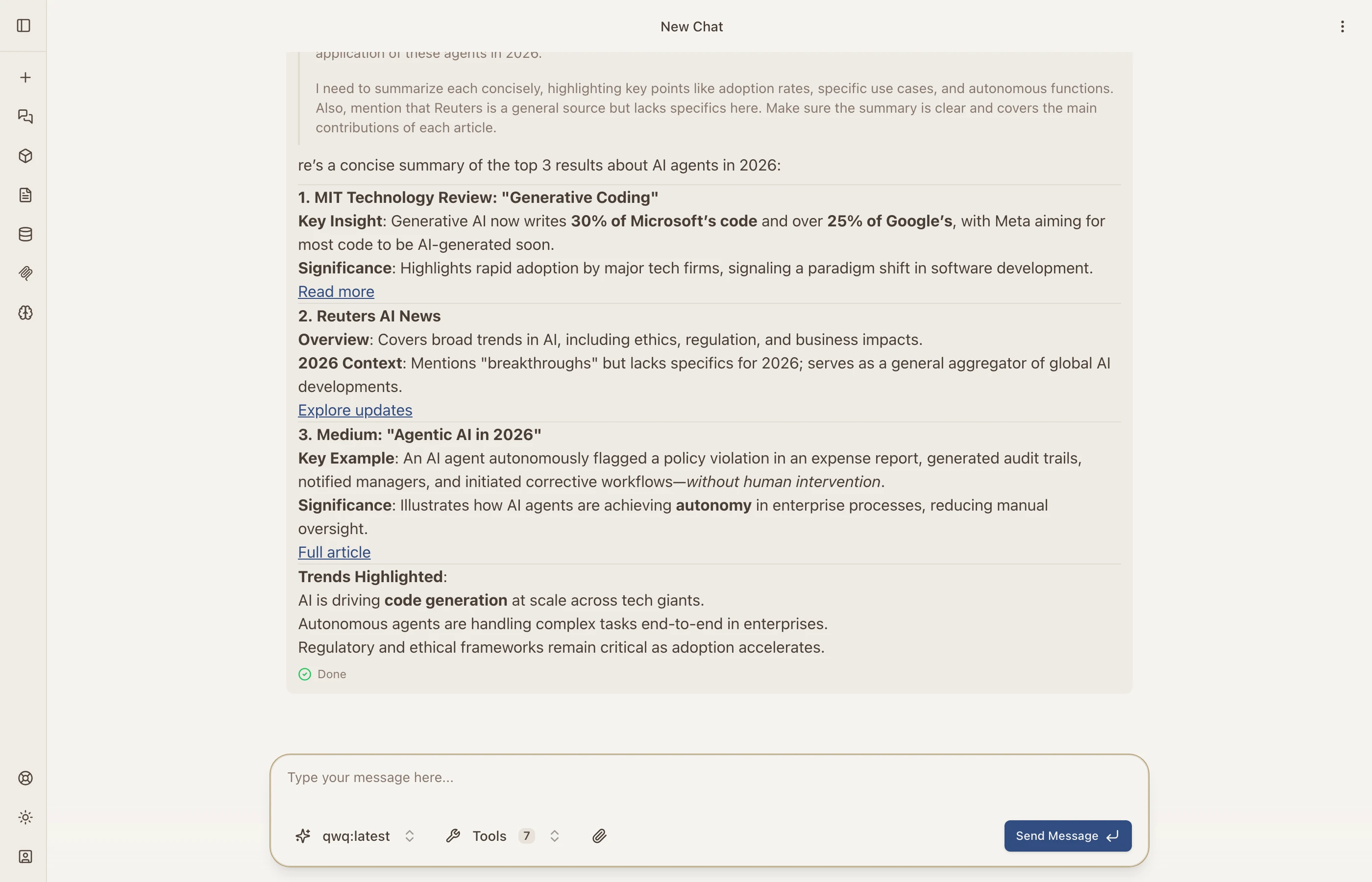Expand the Tools selection dropdown
The image size is (1372, 882).
[554, 836]
